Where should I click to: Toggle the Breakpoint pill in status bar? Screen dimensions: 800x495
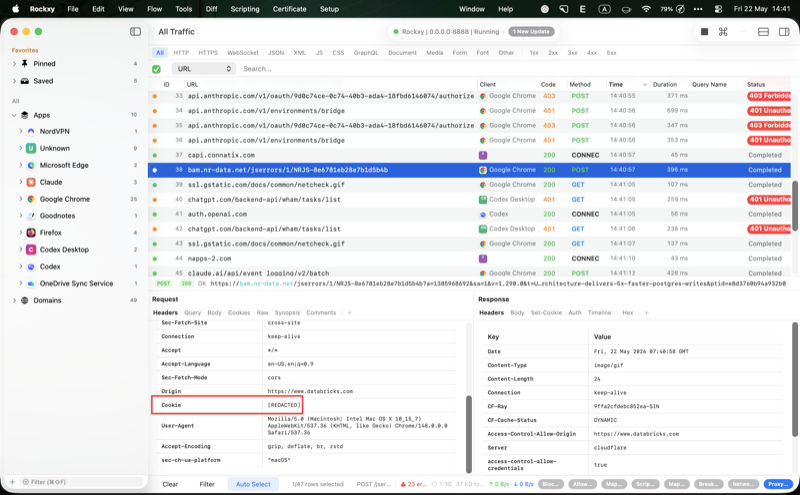(x=708, y=484)
